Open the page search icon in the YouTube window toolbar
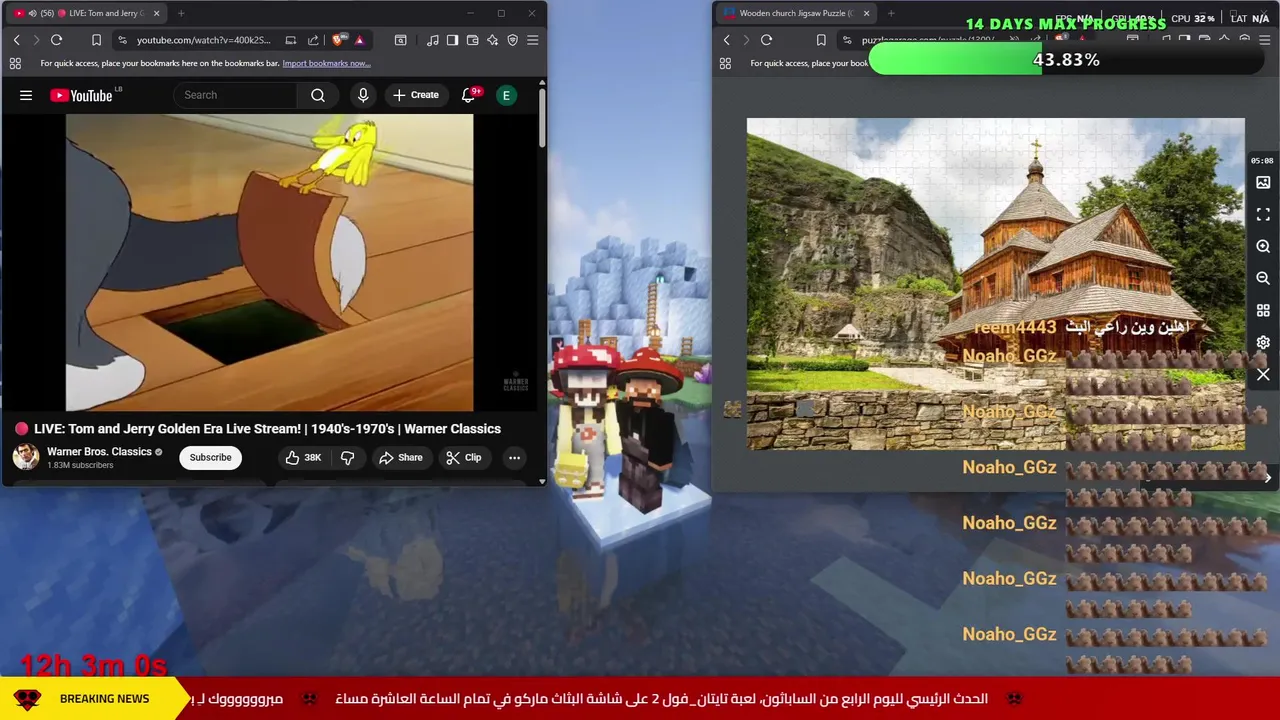 [x=401, y=40]
